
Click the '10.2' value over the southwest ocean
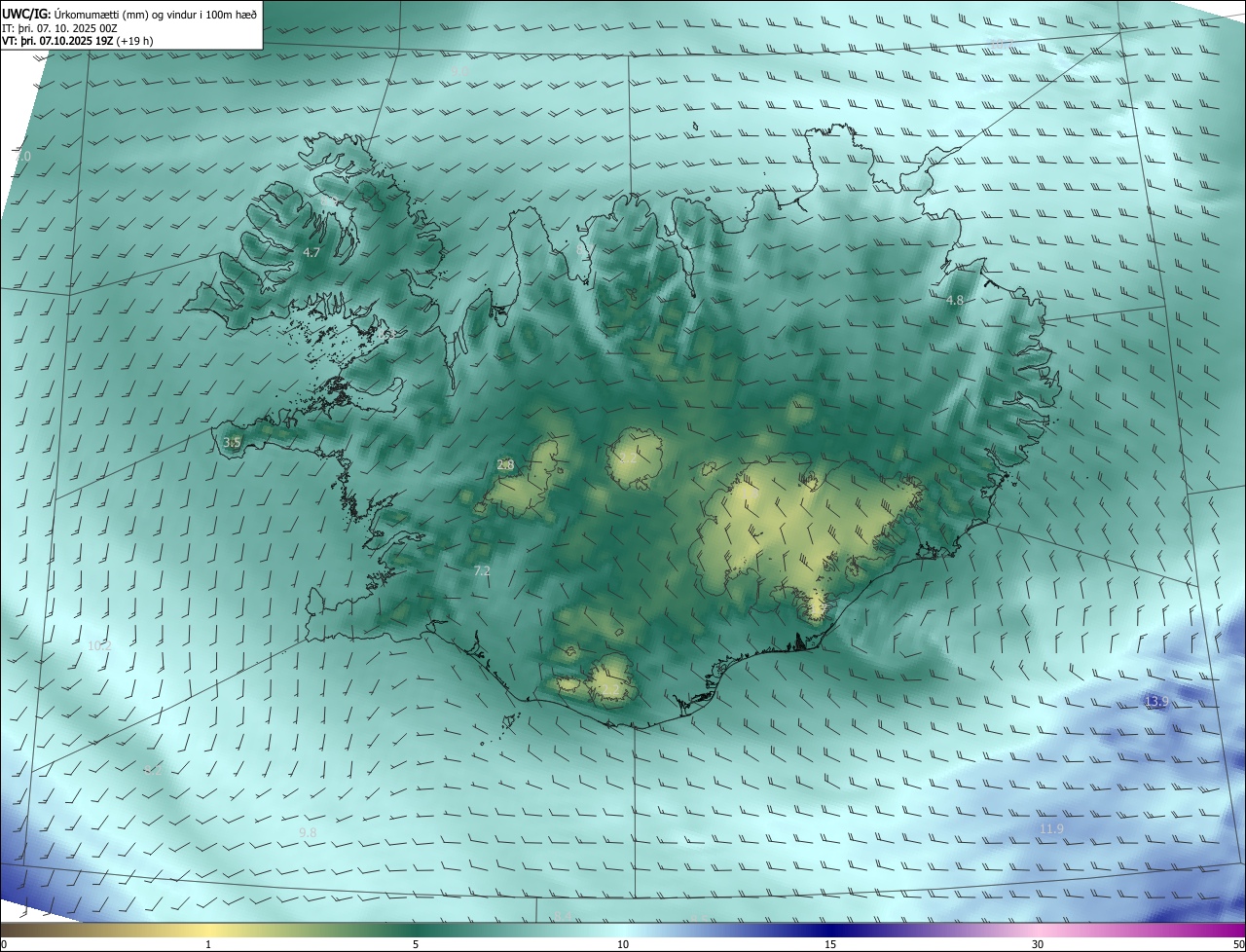[100, 645]
